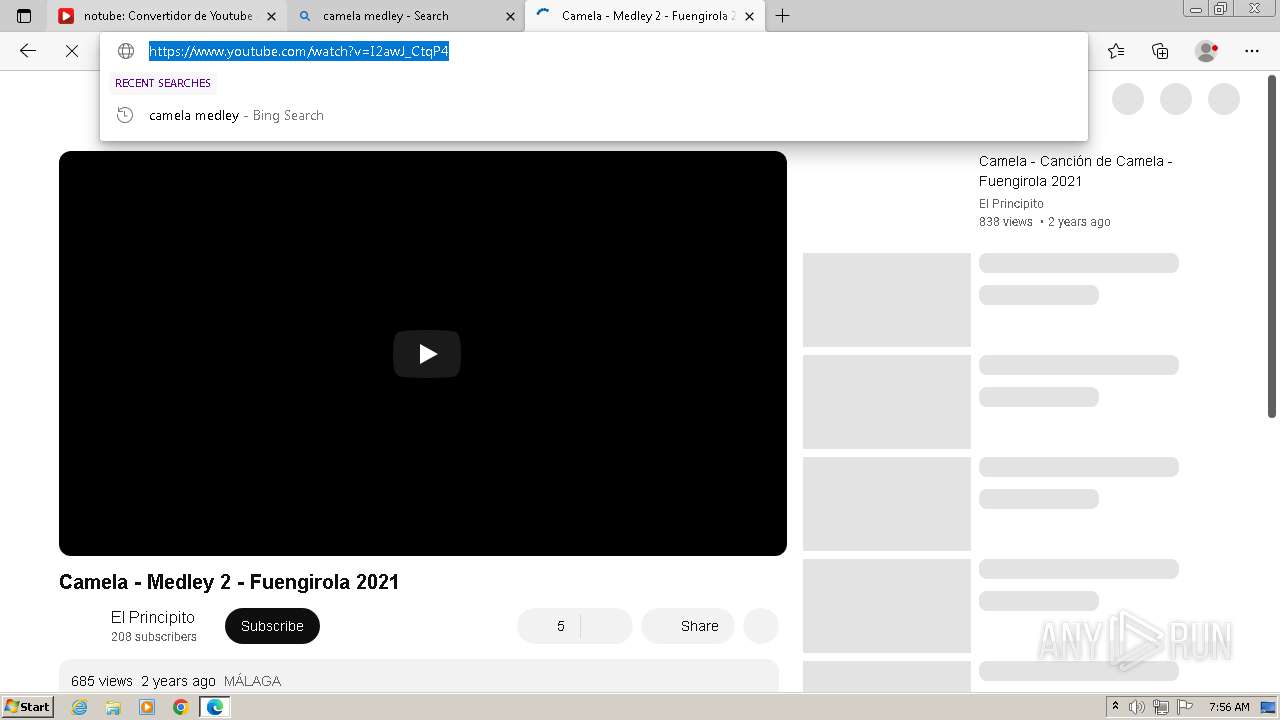Click the MÁLAGA location tag
Viewport: 1280px width, 720px height.
(x=252, y=681)
